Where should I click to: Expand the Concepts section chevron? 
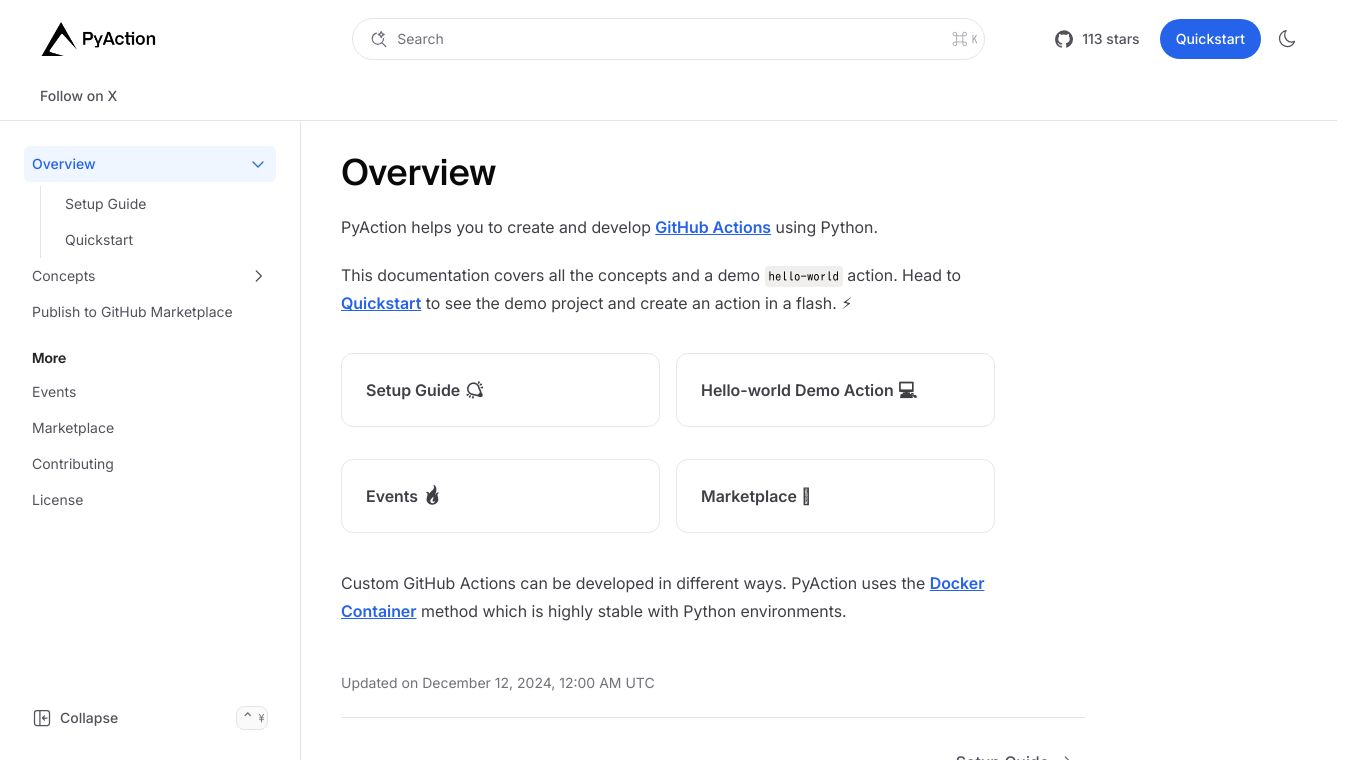click(x=258, y=276)
